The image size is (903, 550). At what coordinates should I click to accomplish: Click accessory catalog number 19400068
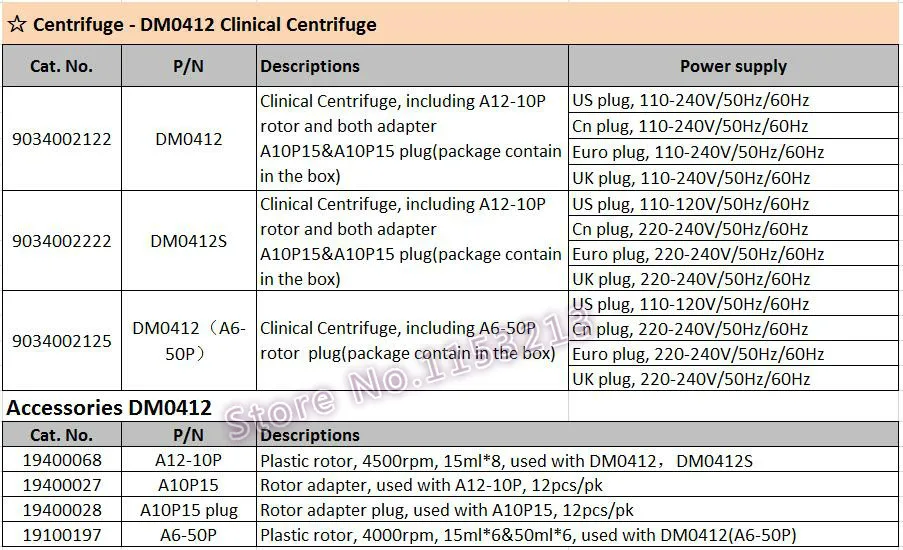point(62,460)
